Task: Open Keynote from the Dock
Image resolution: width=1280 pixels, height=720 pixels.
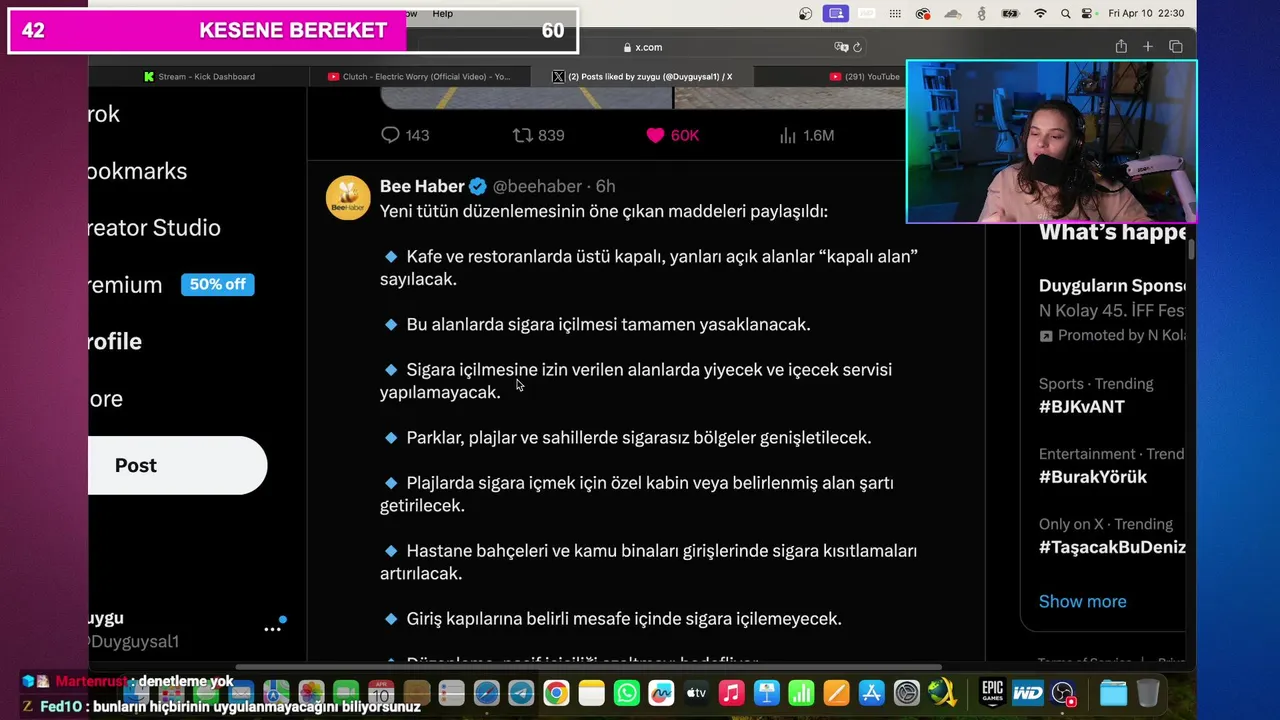Action: pos(766,693)
